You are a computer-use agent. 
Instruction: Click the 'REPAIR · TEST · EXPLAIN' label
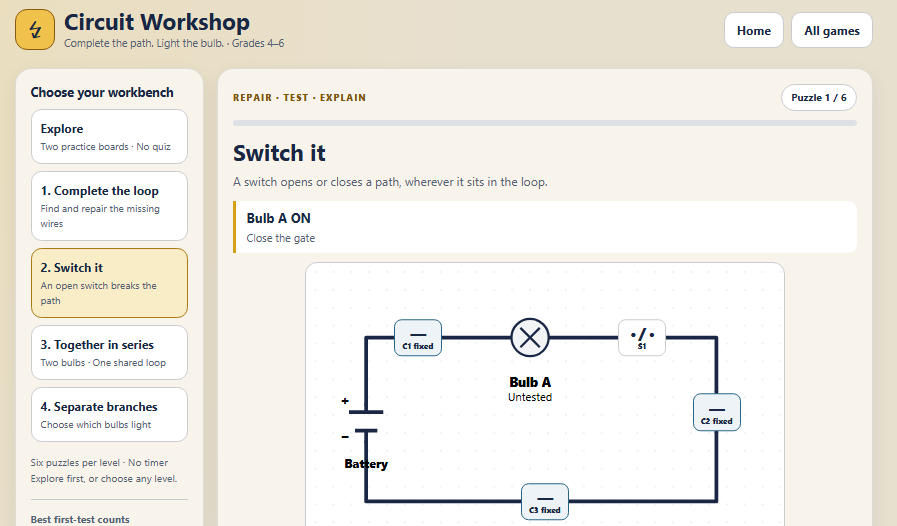click(x=299, y=98)
